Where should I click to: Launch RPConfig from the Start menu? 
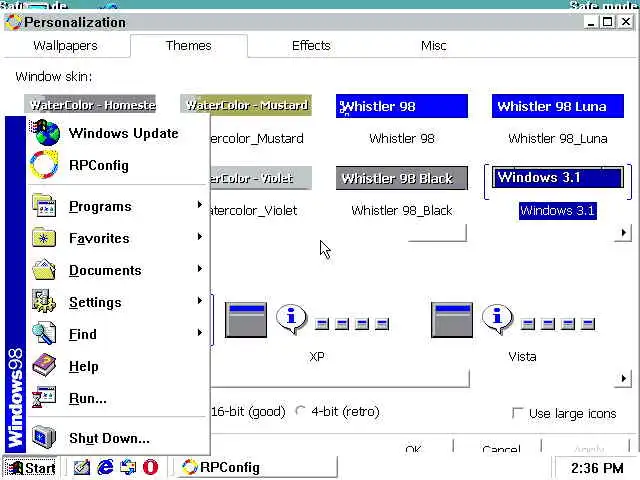pyautogui.click(x=118, y=165)
